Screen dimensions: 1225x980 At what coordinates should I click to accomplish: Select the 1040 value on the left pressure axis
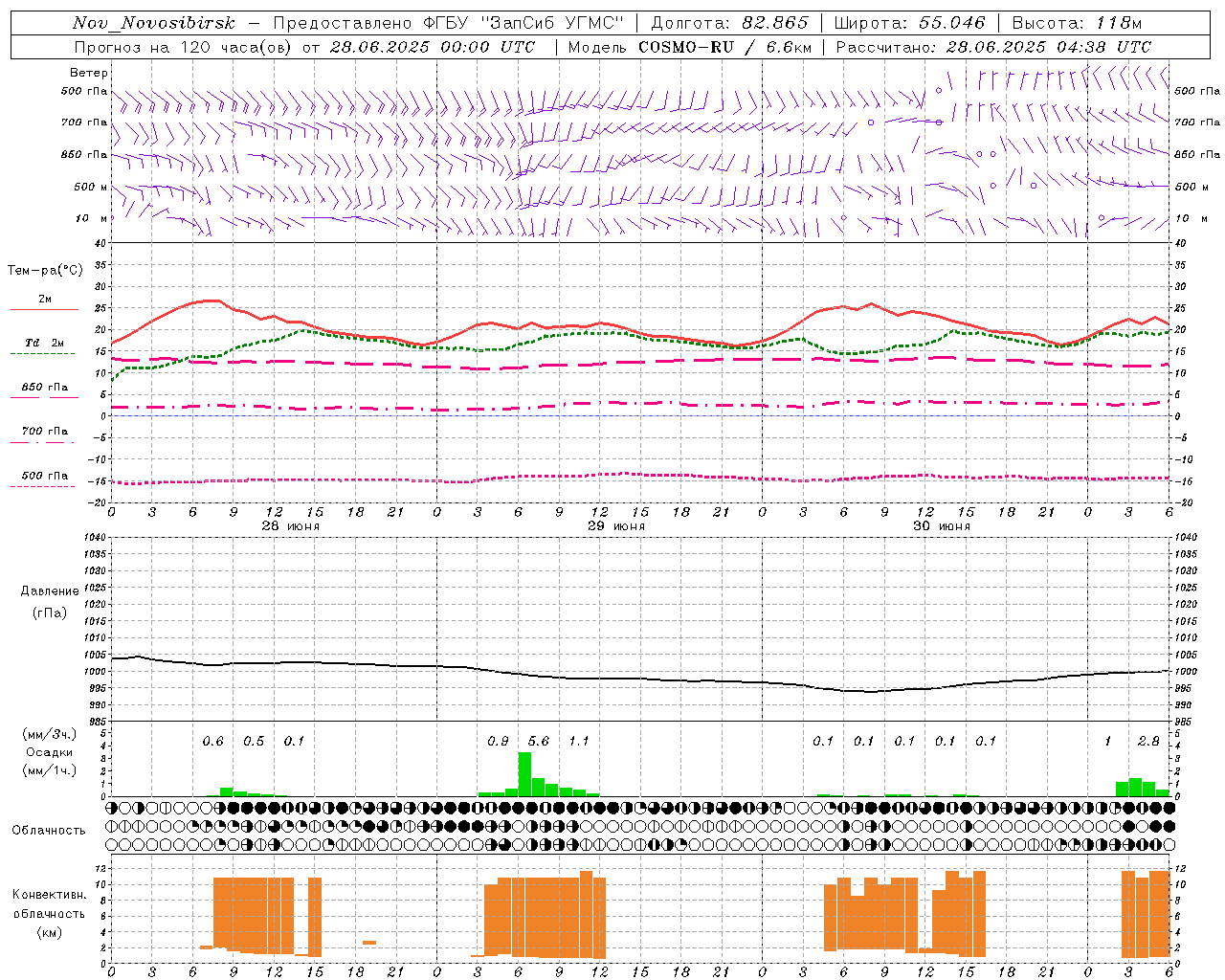pos(96,537)
